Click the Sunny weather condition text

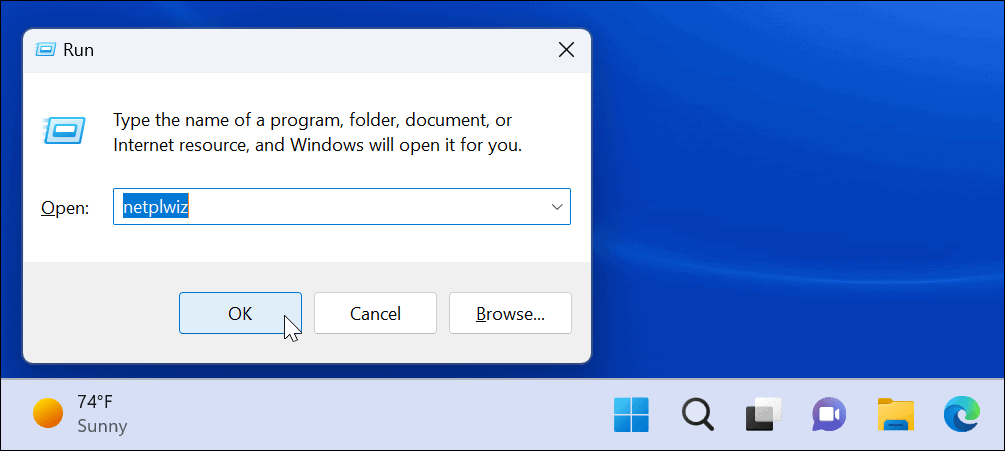coord(102,426)
